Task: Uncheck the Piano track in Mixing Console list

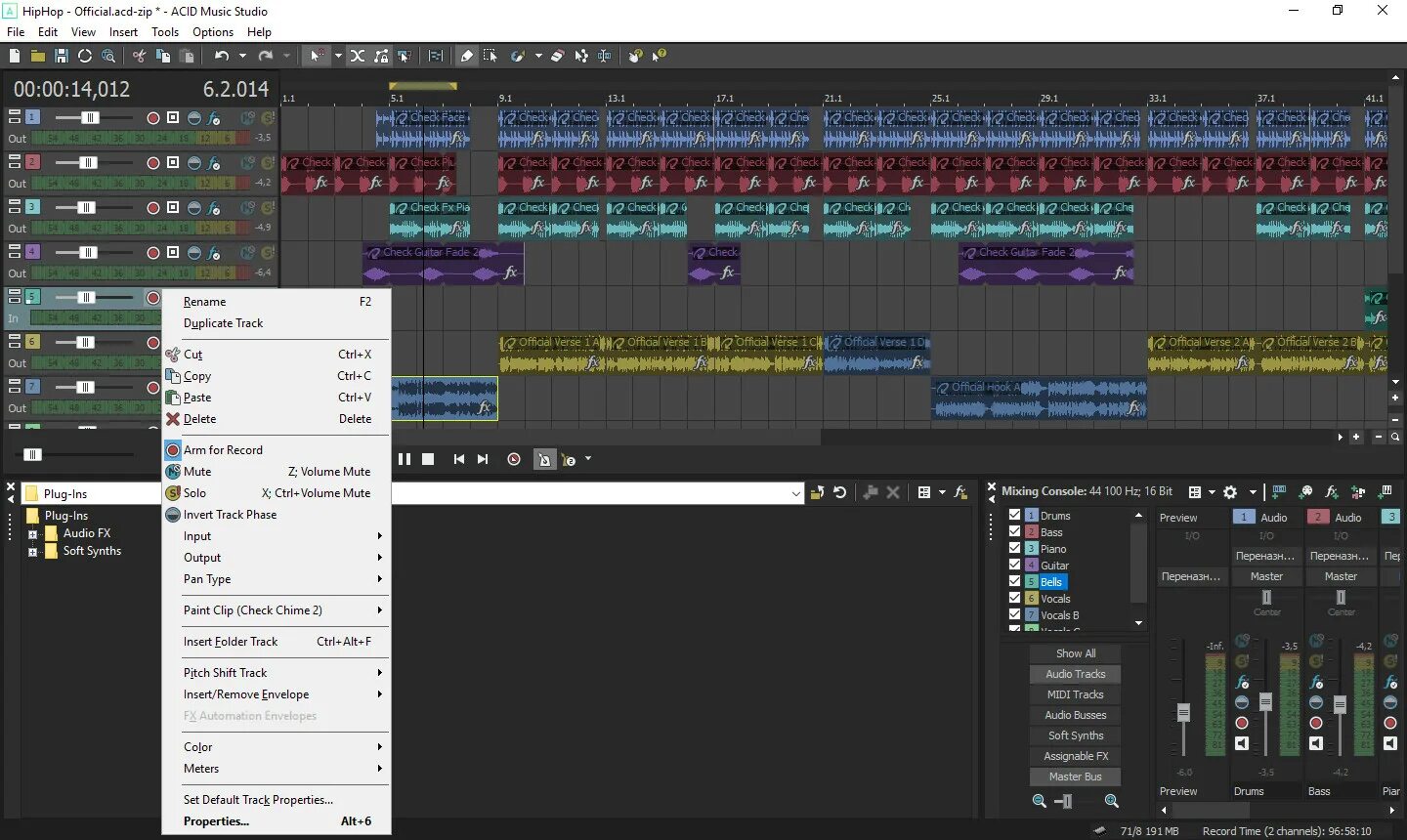Action: (x=1014, y=548)
